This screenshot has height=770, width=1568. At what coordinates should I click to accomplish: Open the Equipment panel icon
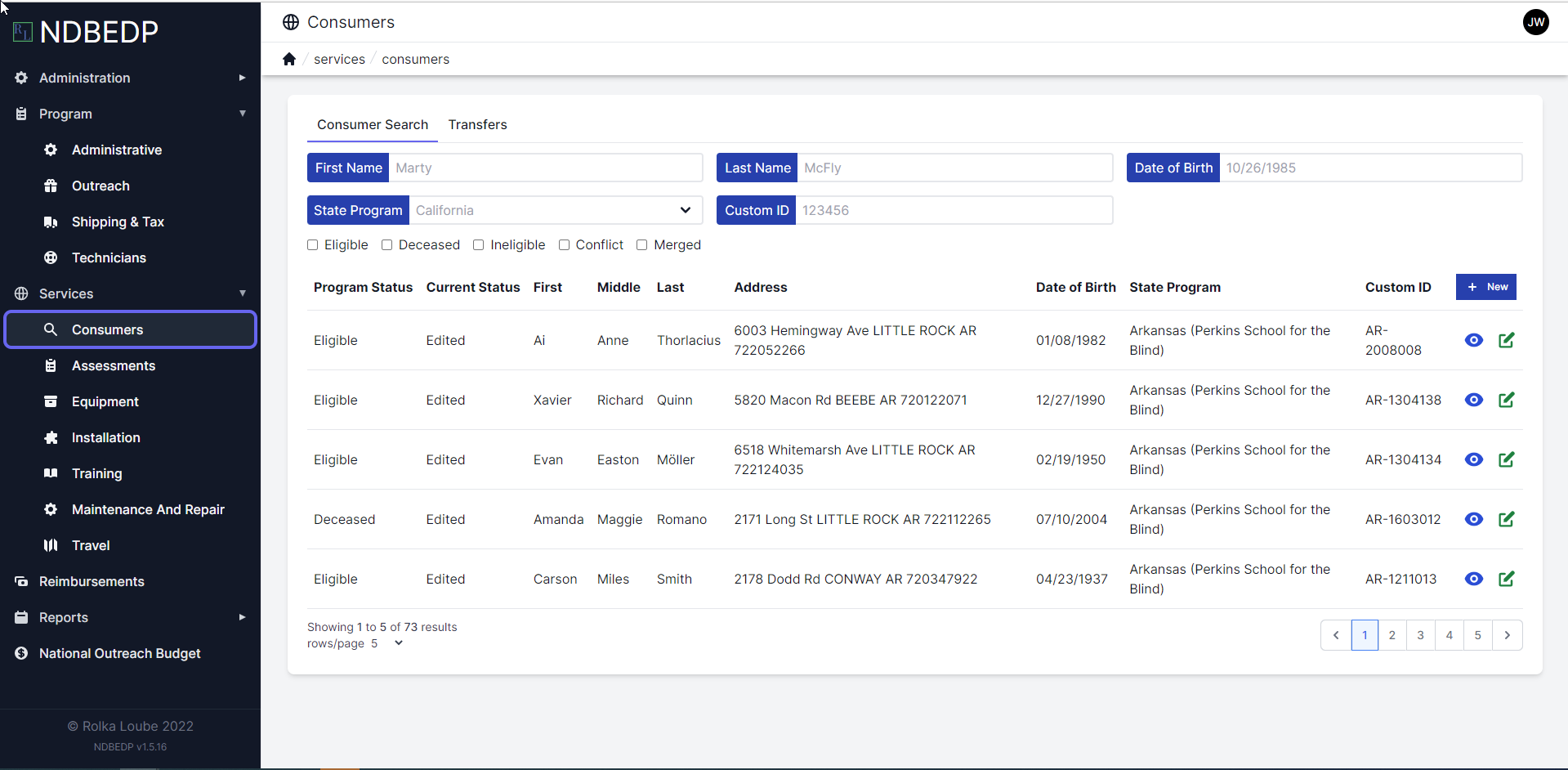tap(51, 401)
